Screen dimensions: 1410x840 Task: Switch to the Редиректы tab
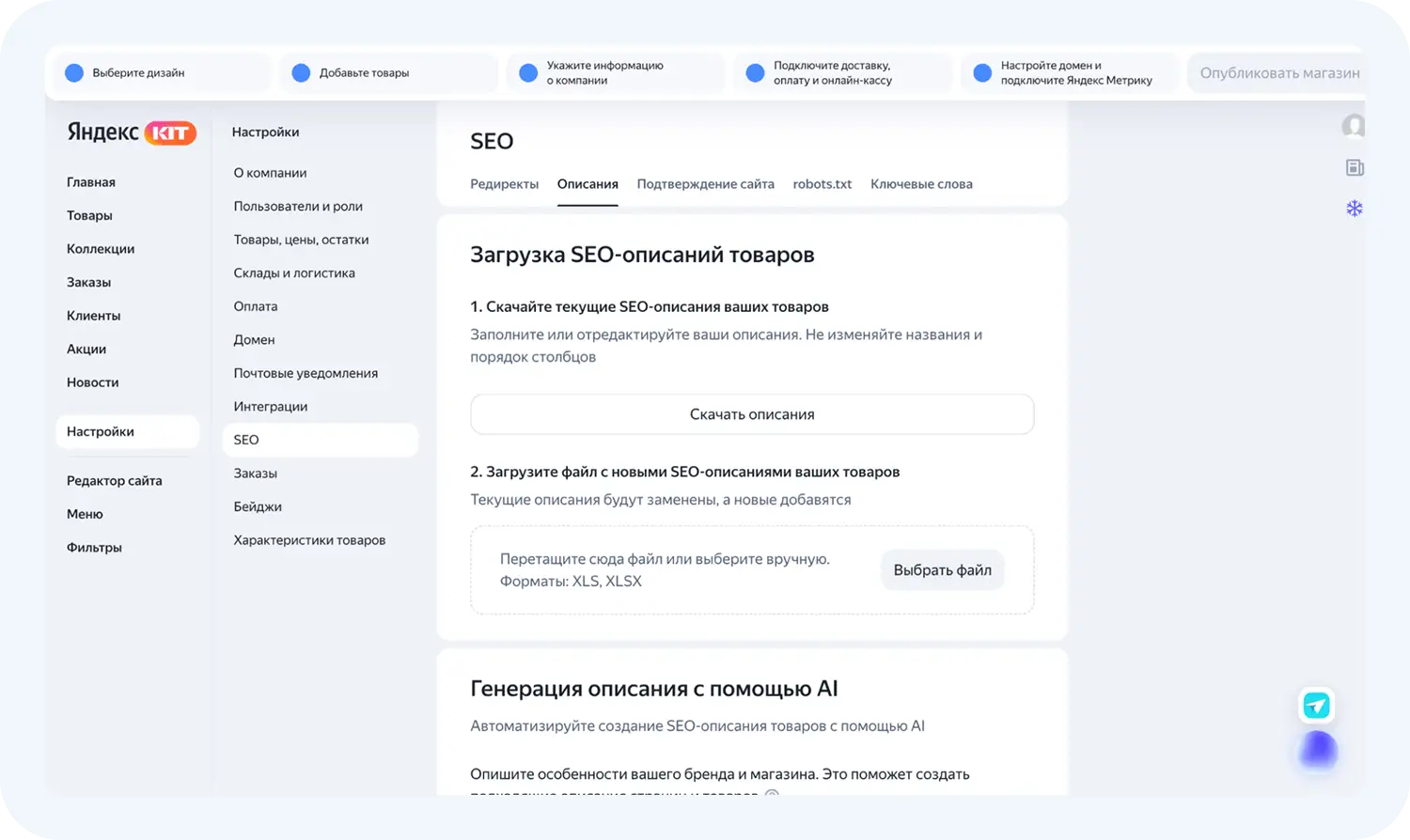[x=504, y=184]
